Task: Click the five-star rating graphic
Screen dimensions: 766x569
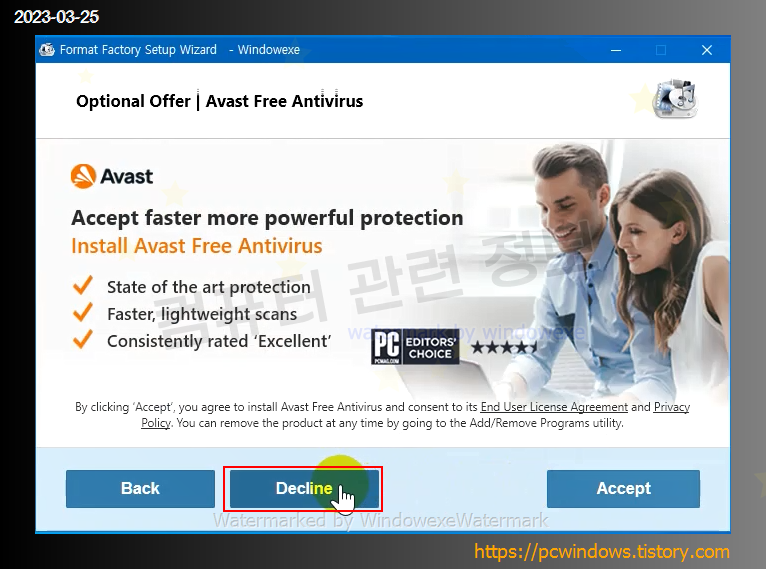Action: tap(504, 348)
